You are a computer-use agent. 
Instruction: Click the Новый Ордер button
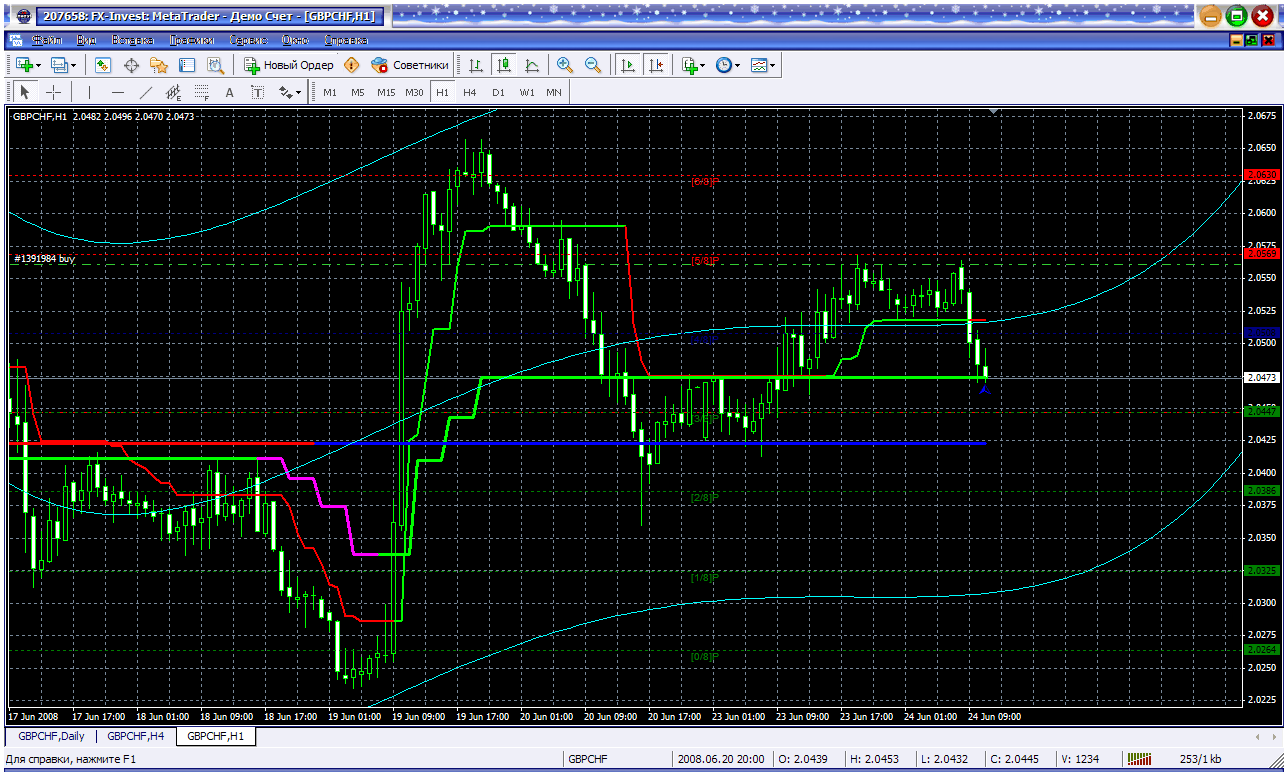(x=289, y=65)
